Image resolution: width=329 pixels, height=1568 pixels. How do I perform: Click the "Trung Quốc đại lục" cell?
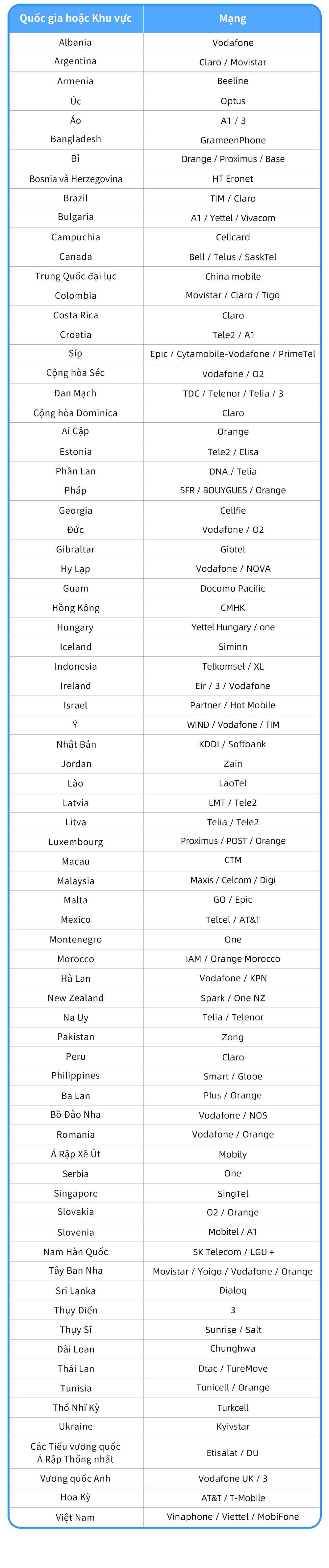click(x=75, y=276)
